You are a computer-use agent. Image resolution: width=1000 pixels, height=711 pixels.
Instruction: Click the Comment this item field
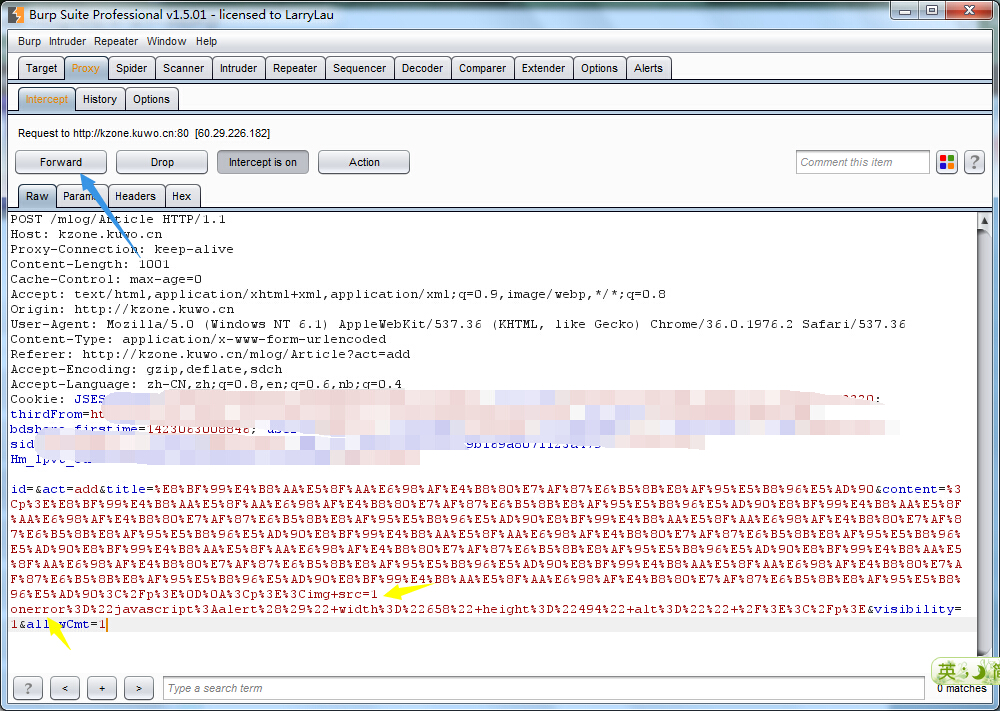tap(862, 162)
